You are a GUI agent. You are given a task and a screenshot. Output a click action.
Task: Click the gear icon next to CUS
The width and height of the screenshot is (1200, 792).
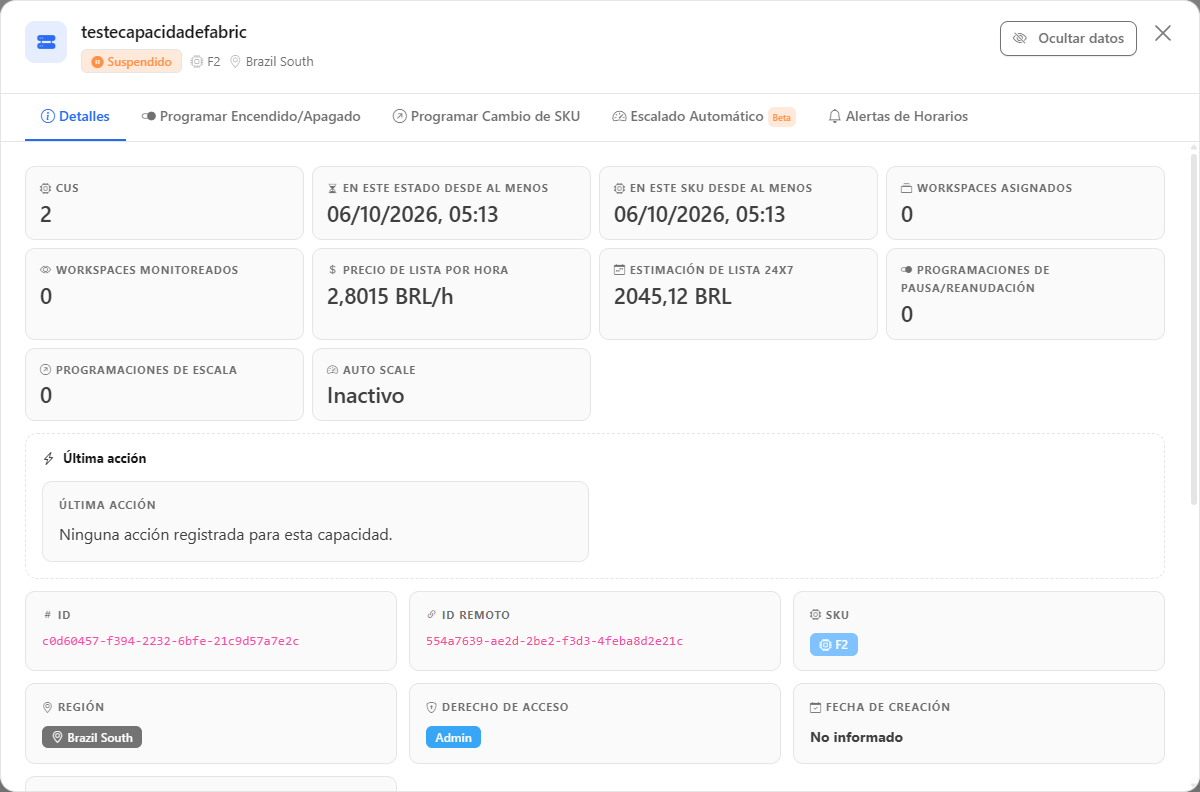[x=45, y=188]
